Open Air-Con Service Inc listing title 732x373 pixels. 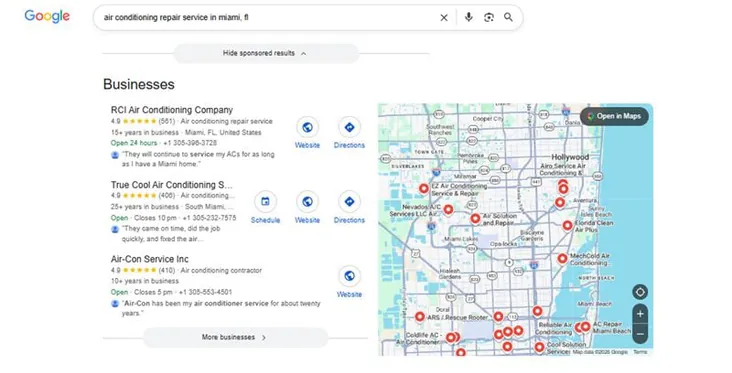point(149,259)
